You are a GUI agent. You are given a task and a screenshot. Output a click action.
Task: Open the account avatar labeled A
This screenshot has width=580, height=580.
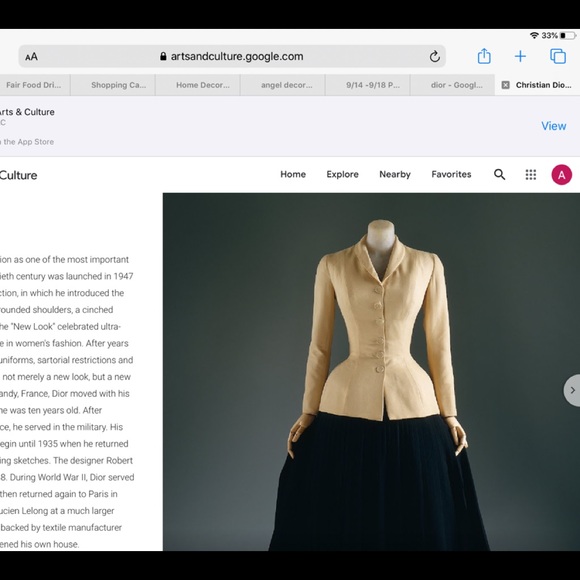point(562,175)
